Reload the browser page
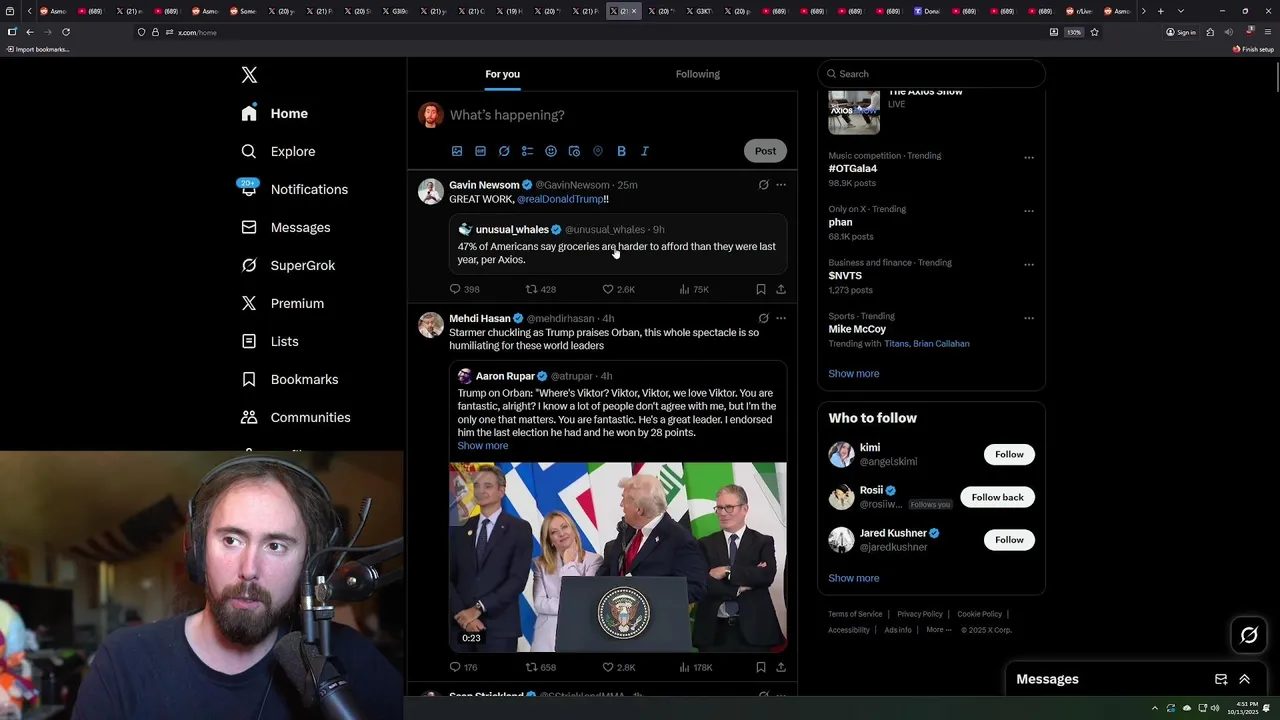This screenshot has width=1280, height=720. point(66,32)
